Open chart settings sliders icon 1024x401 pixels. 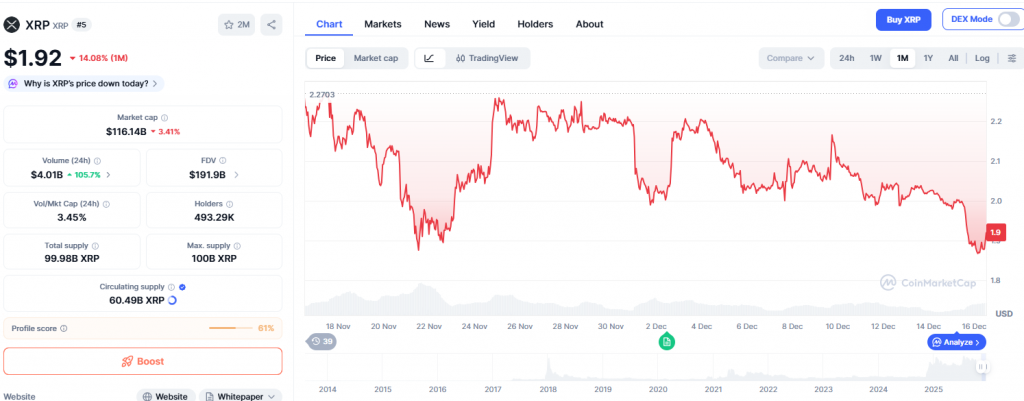1012,58
